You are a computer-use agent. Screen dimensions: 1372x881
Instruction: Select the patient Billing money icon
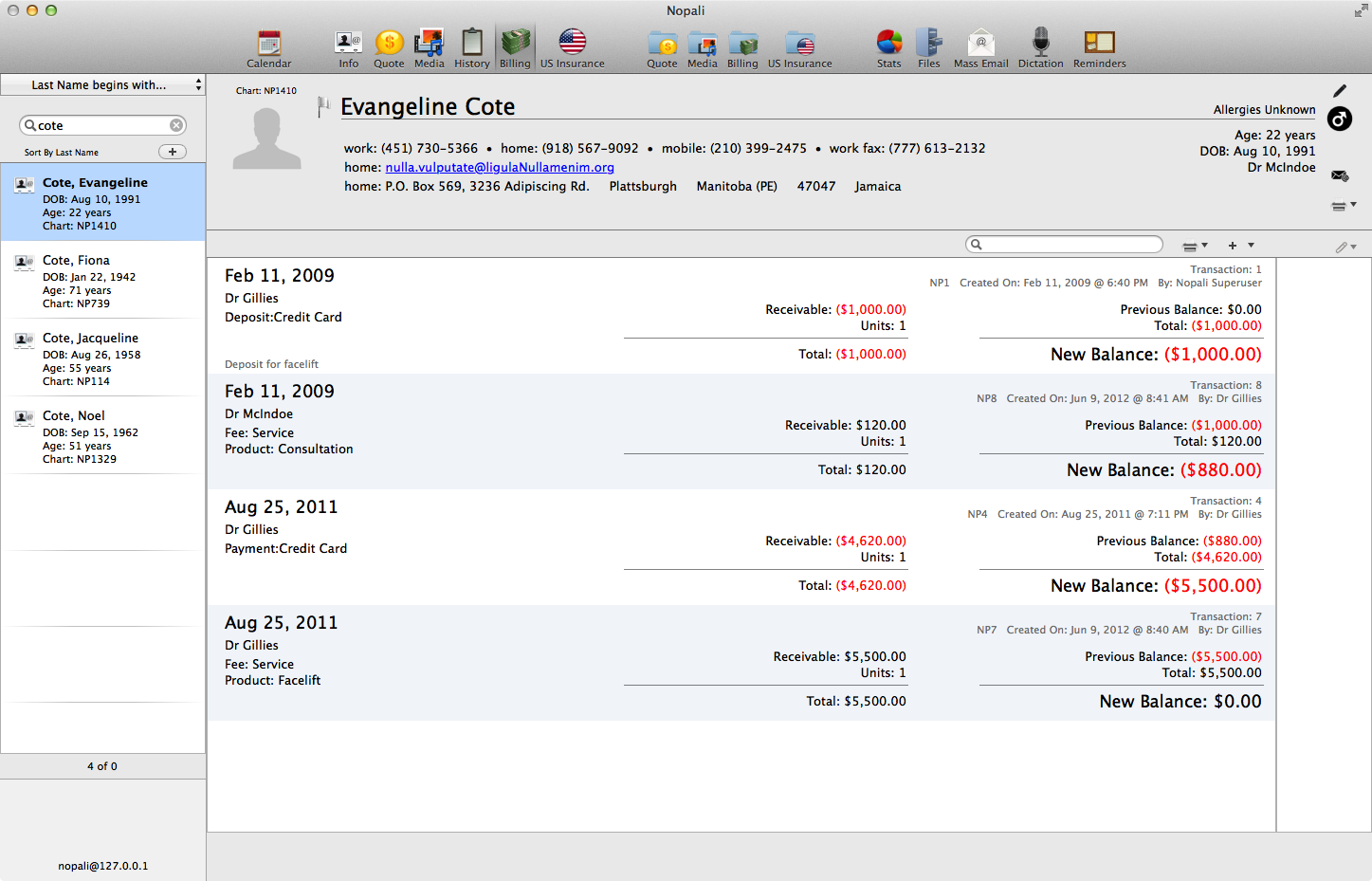(x=515, y=48)
